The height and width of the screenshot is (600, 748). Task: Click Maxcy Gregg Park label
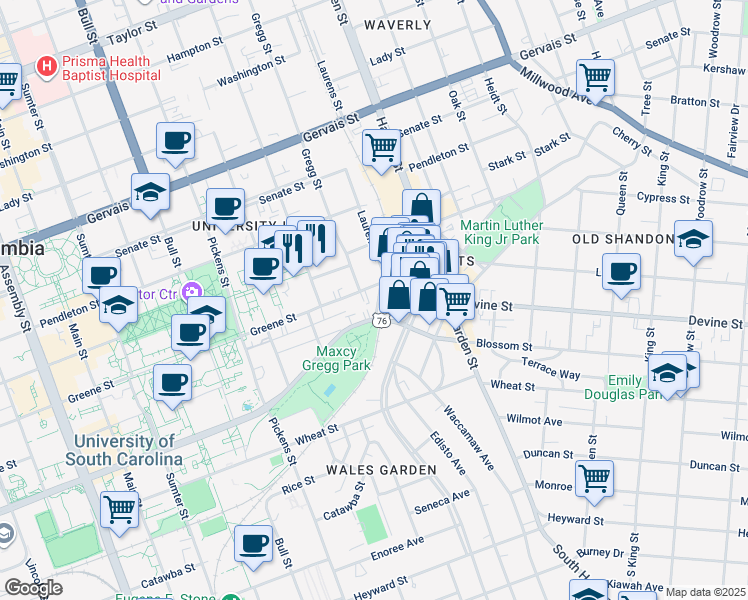point(336,358)
